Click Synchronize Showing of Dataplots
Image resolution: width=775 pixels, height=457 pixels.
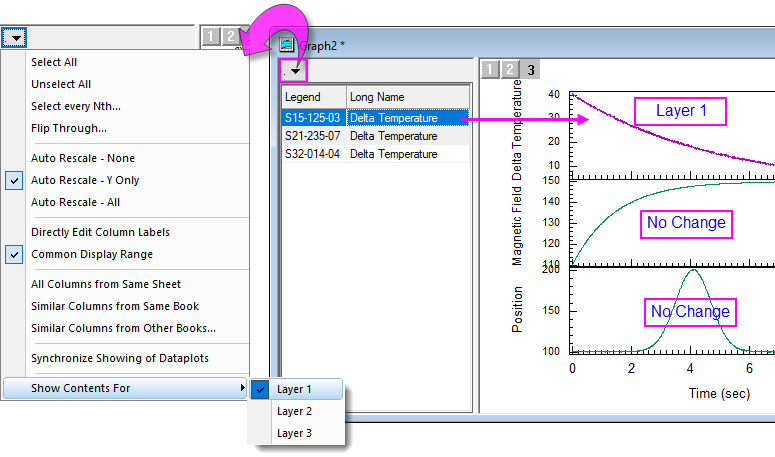112,358
